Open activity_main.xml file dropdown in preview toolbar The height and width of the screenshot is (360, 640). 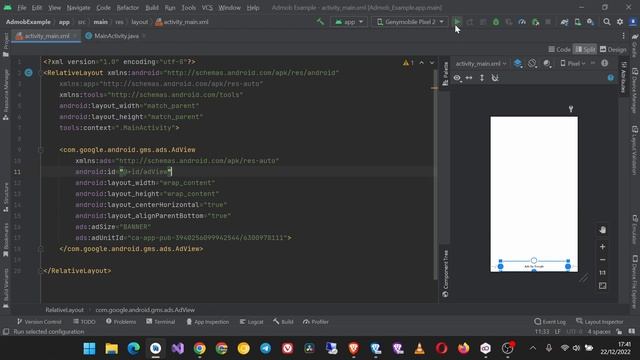[481, 64]
